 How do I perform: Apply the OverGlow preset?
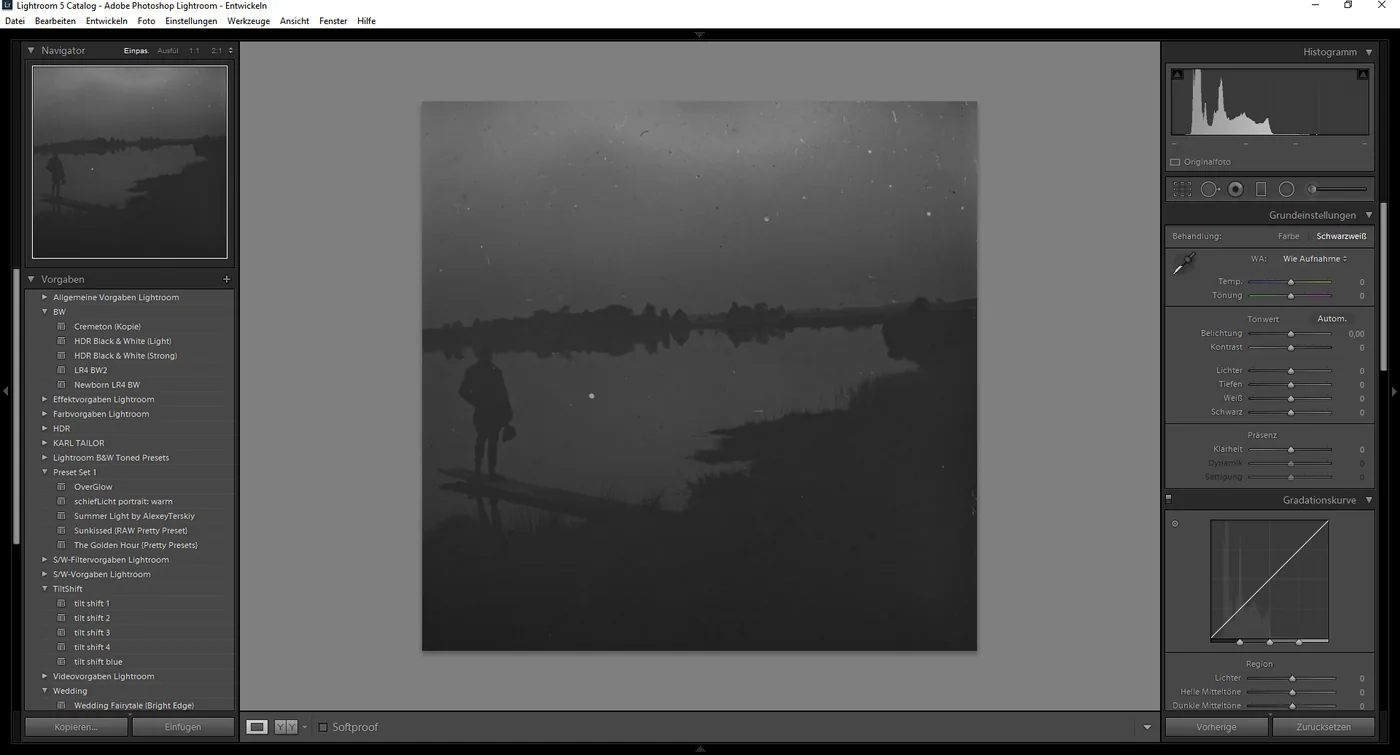click(x=93, y=487)
